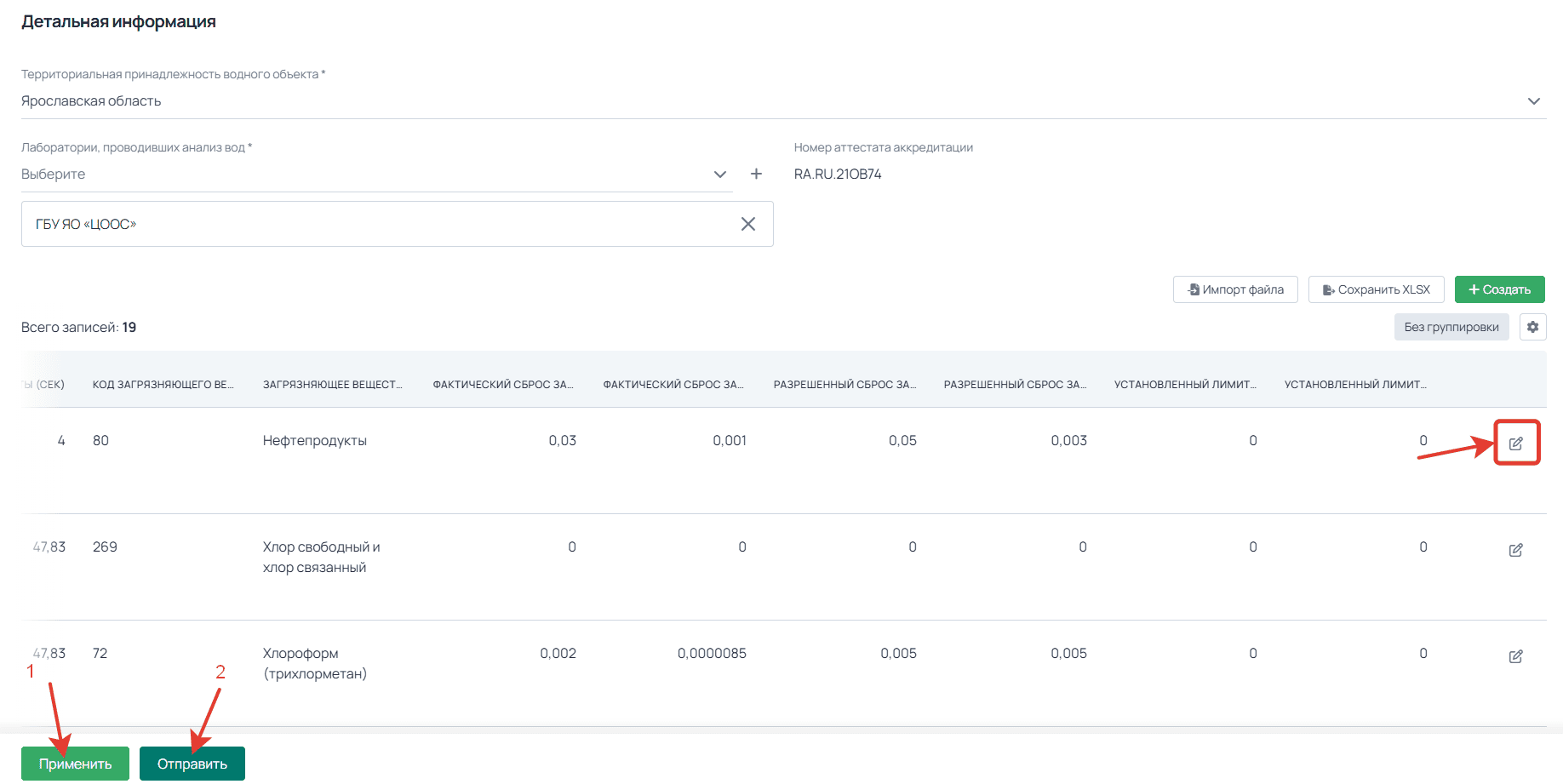This screenshot has height=784, width=1563.
Task: Add a laboratory with plus icon
Action: click(756, 174)
